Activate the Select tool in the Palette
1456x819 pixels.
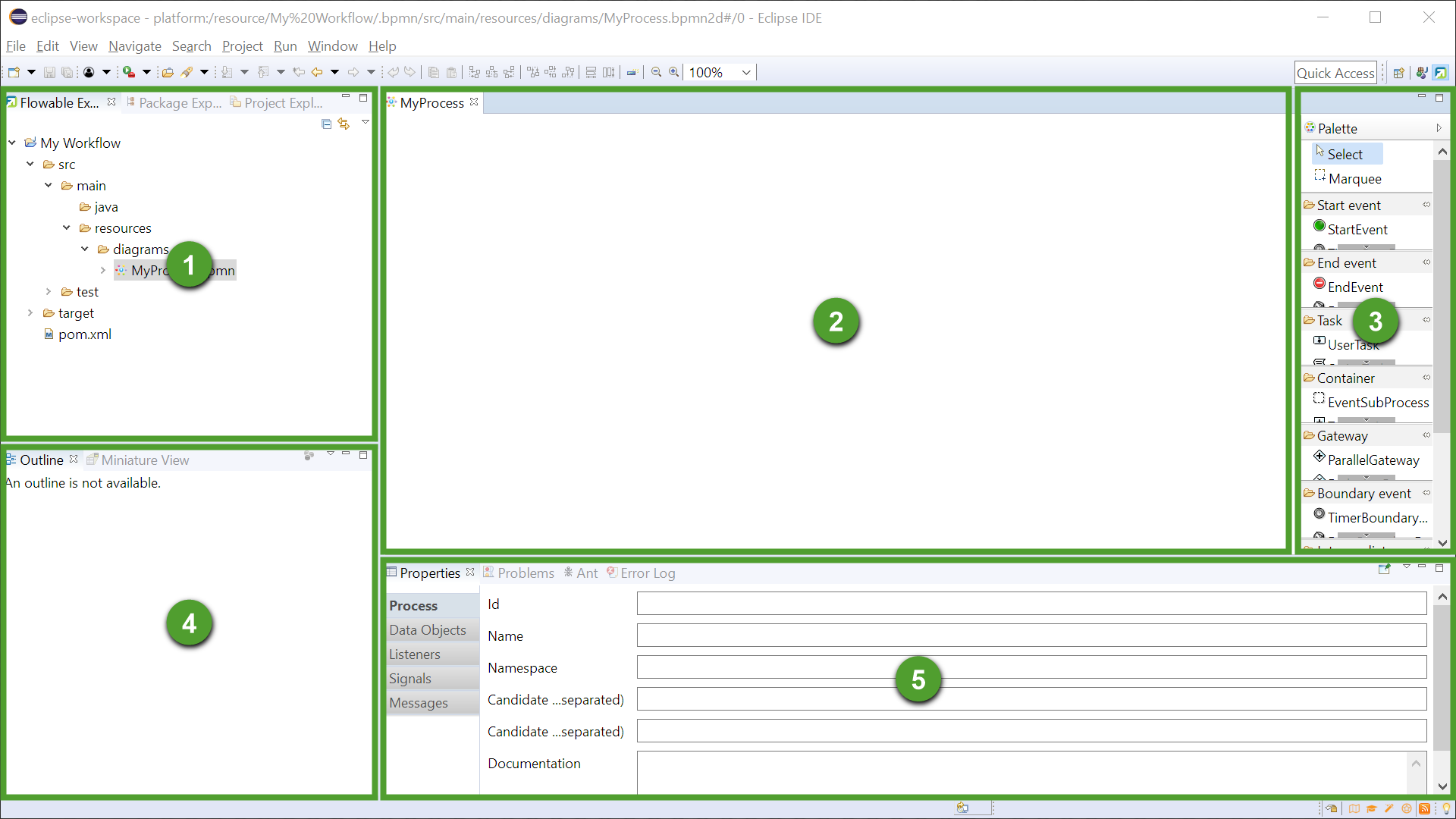1345,154
